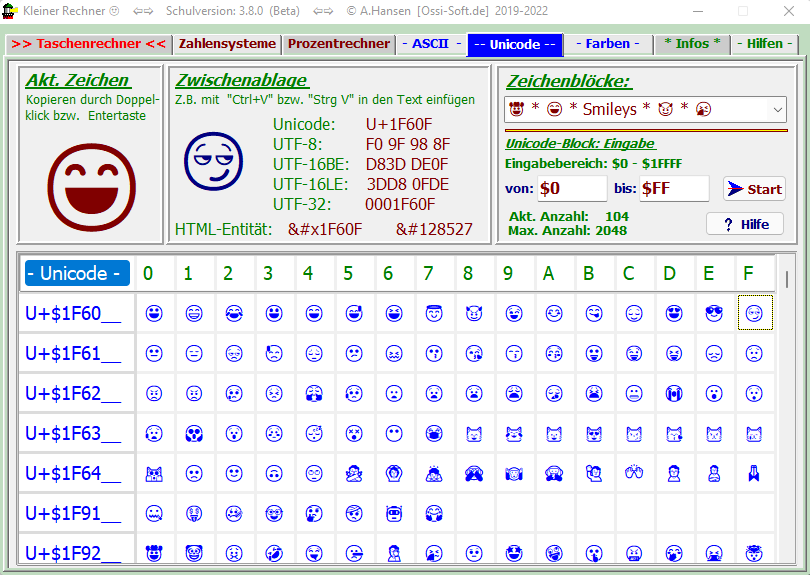Viewport: 810px width, 575px height.
Task: Click the 'von' input field showing $0
Action: (571, 188)
